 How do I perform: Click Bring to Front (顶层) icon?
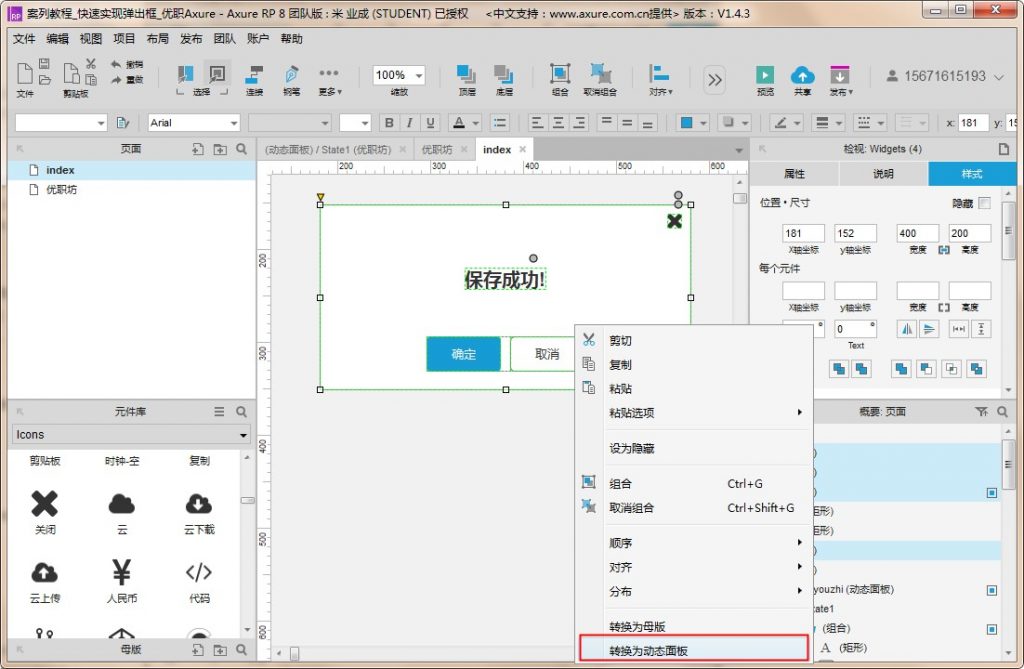click(x=466, y=75)
